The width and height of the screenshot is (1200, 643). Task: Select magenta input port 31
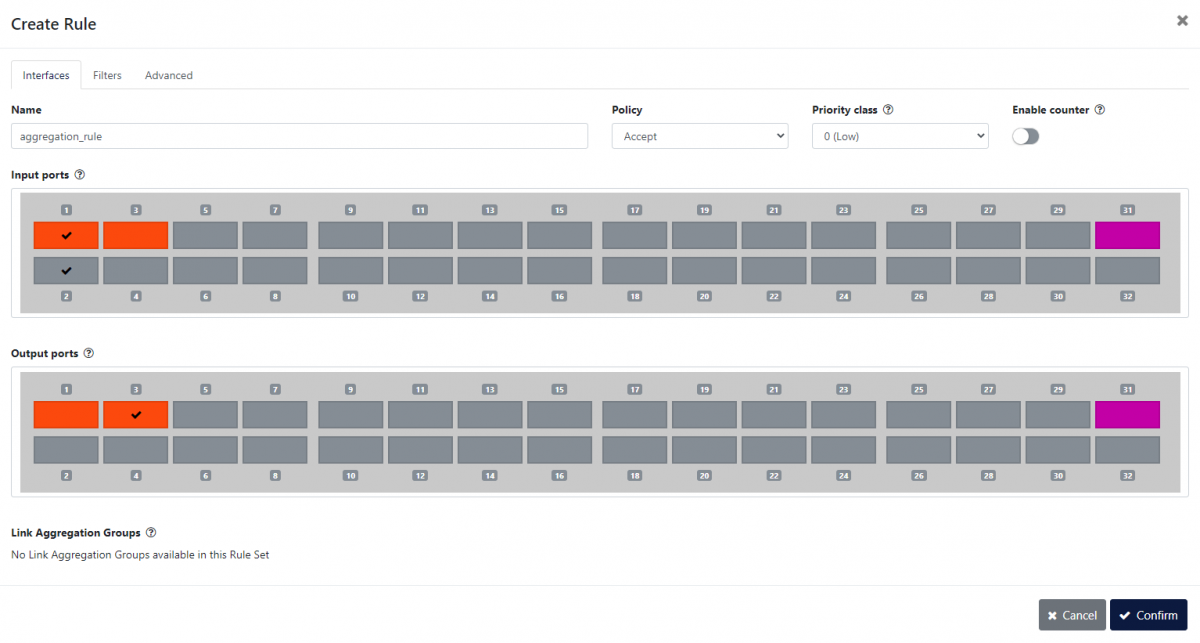[1127, 236]
